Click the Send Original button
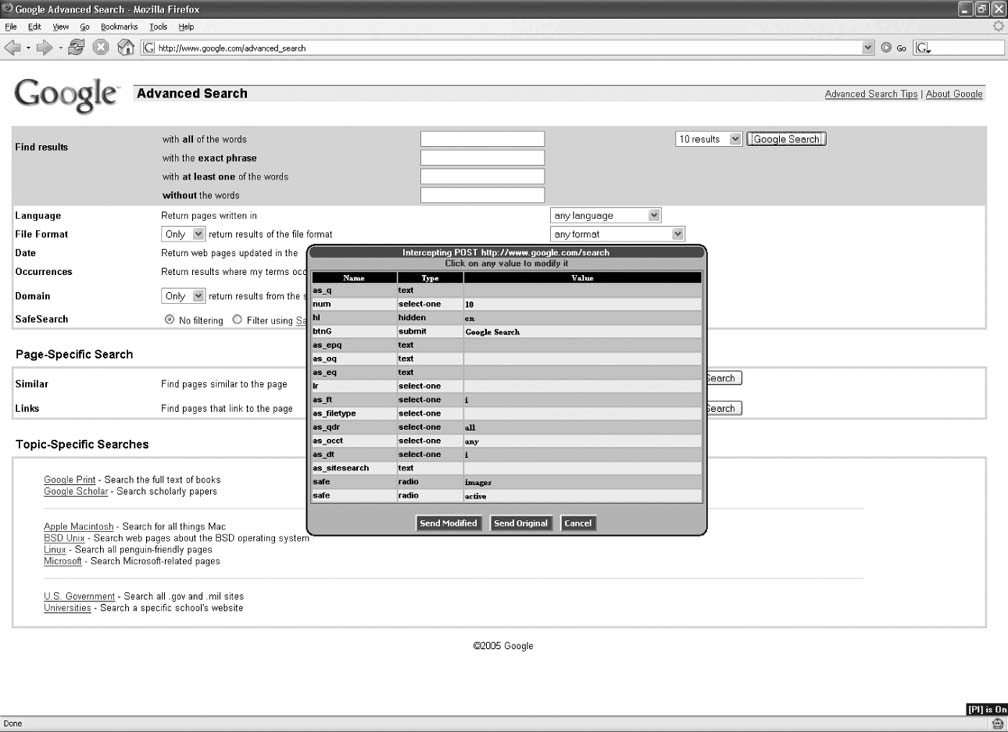 (x=521, y=523)
